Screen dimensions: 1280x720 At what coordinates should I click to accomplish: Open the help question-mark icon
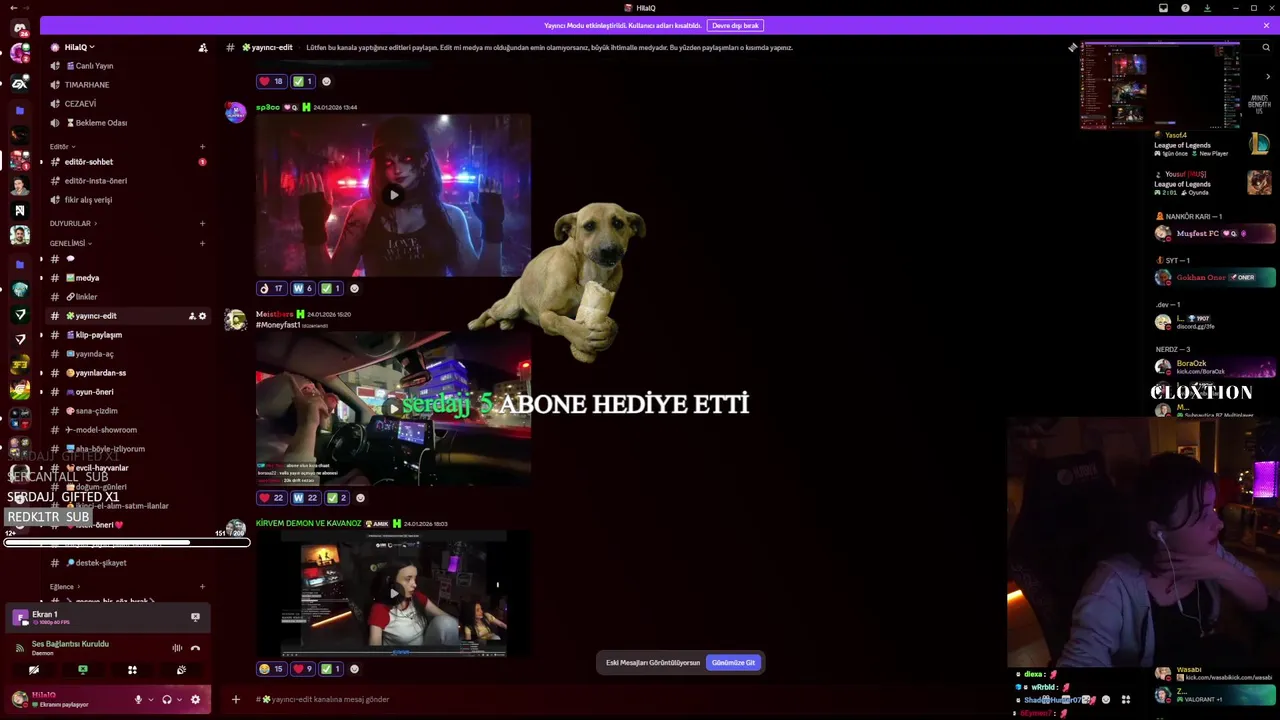click(x=1185, y=8)
